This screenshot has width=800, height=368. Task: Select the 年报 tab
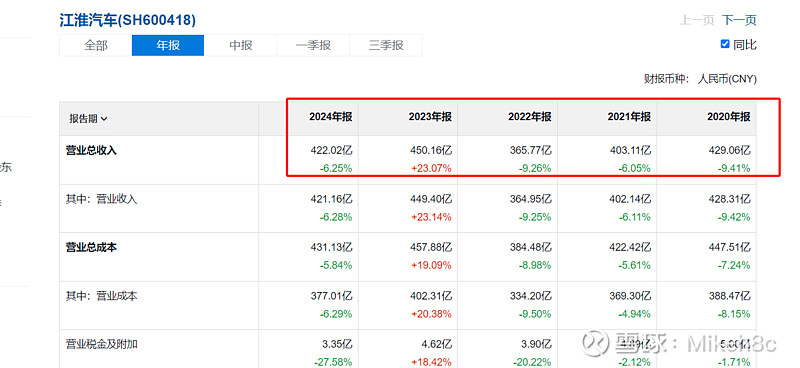(x=168, y=45)
